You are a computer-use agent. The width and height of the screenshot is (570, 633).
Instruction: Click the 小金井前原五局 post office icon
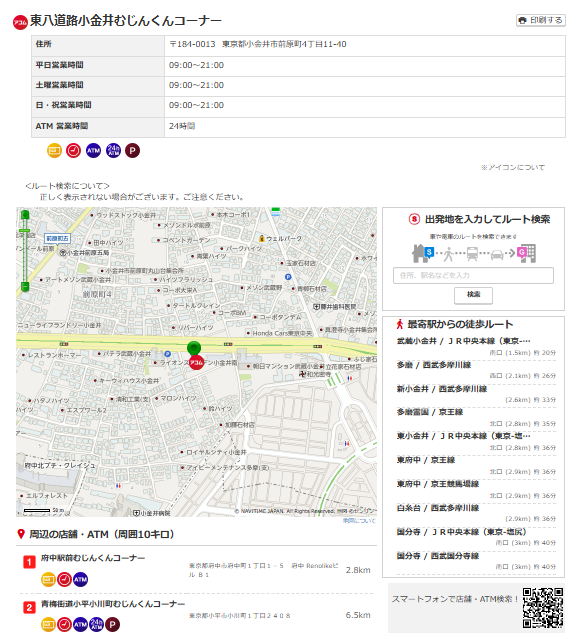[x=63, y=253]
